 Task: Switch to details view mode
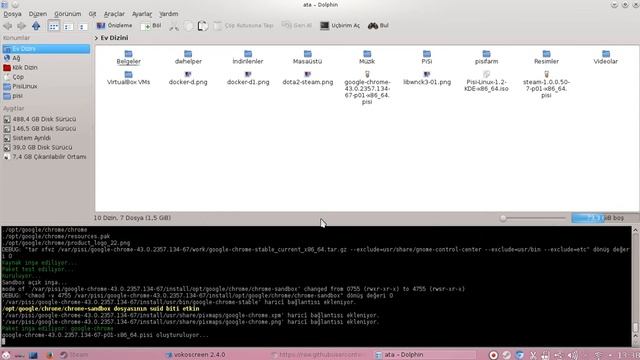pos(82,26)
